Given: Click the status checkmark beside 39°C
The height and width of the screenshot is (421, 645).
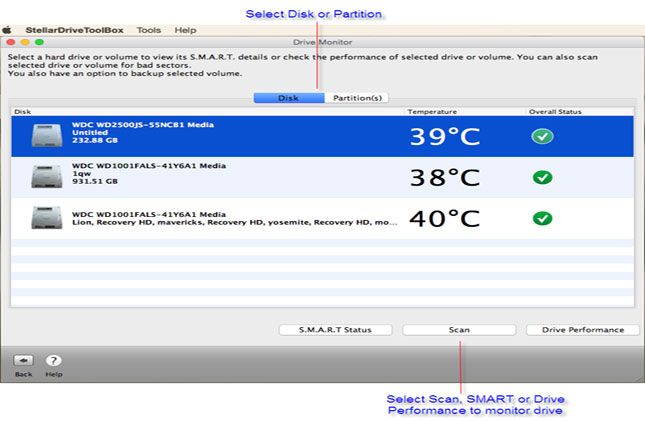Looking at the screenshot, I should click(542, 136).
